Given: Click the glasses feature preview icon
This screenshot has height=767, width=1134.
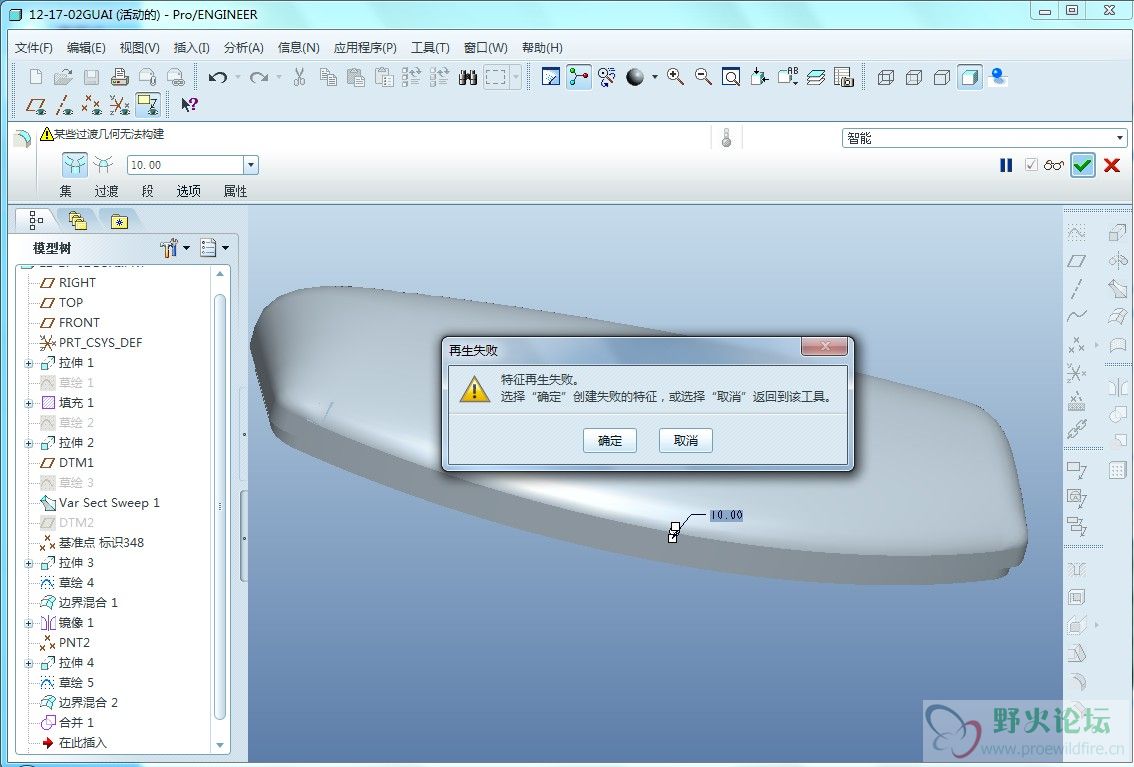Looking at the screenshot, I should (1054, 166).
